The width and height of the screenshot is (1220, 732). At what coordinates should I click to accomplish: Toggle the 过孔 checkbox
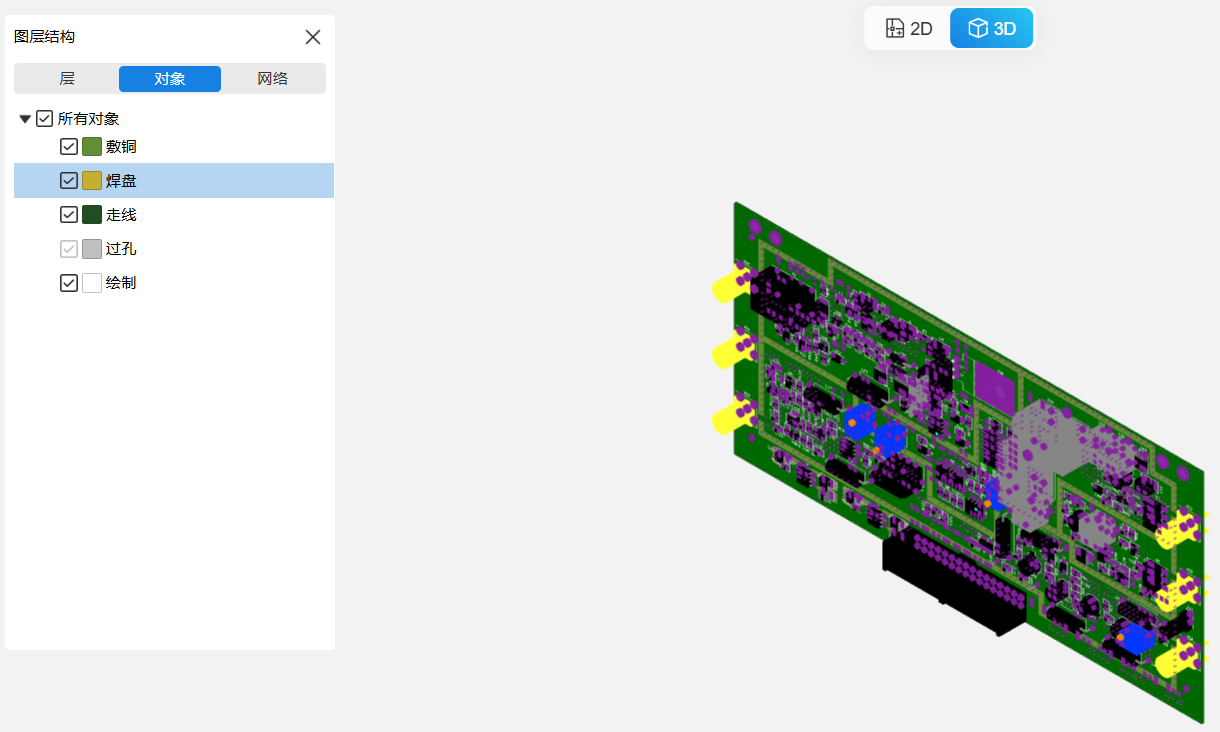click(69, 249)
